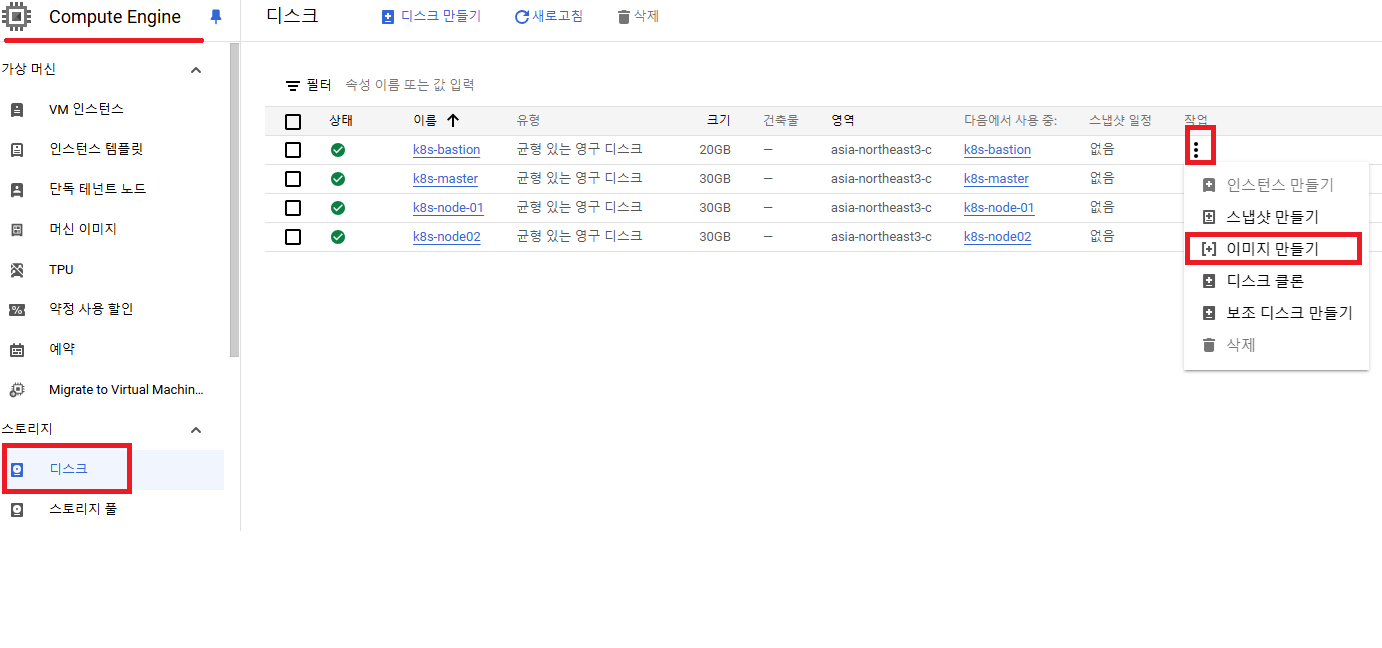The width and height of the screenshot is (1382, 648).
Task: Click the green status check for k8s-node02
Action: pos(338,237)
